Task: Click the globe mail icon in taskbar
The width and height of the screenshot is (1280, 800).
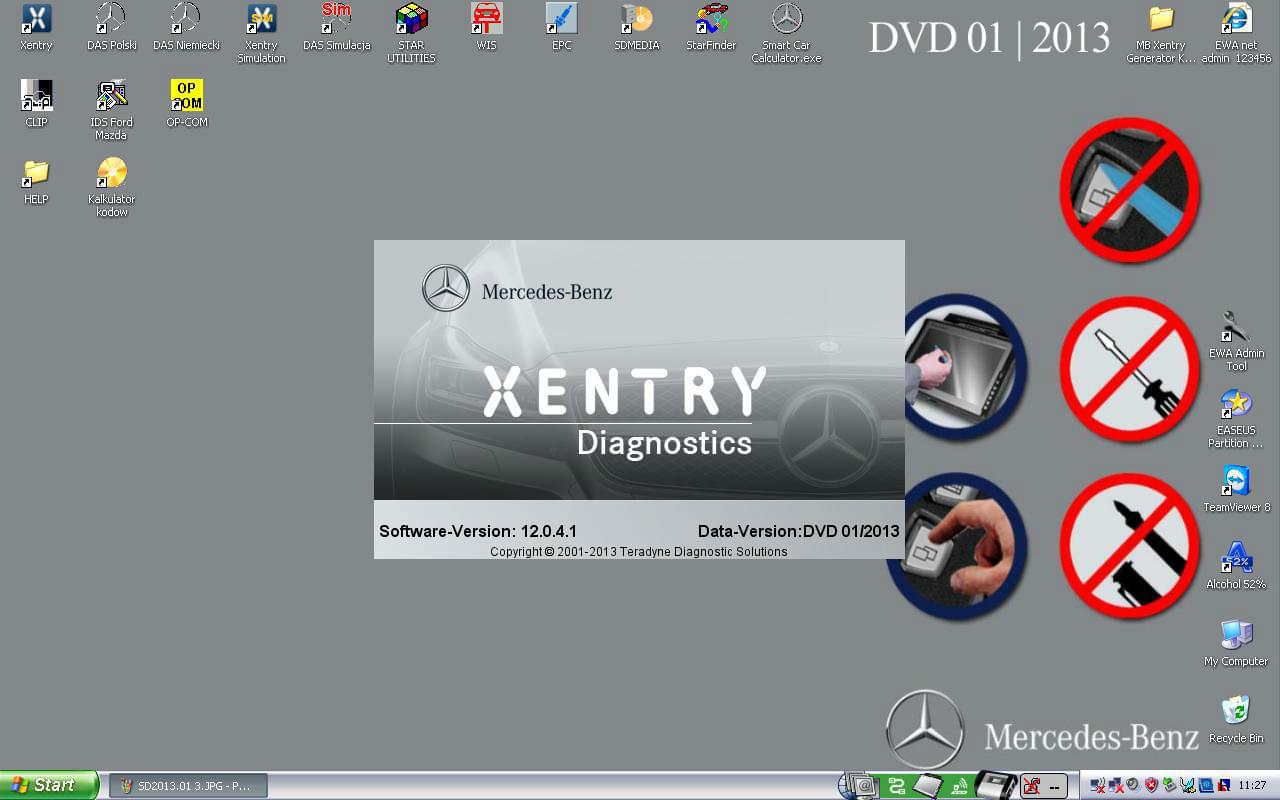Action: coord(858,786)
